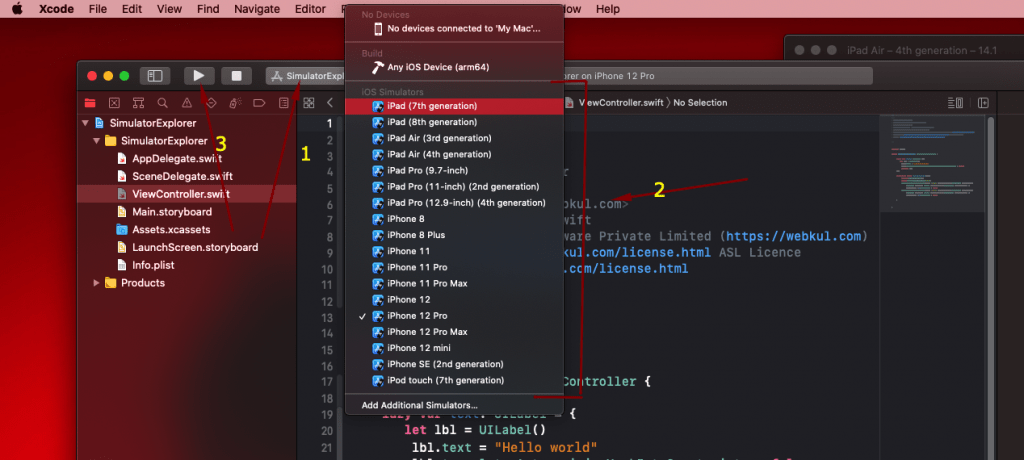The image size is (1024, 460).
Task: Open the Editor menu
Action: click(x=310, y=9)
